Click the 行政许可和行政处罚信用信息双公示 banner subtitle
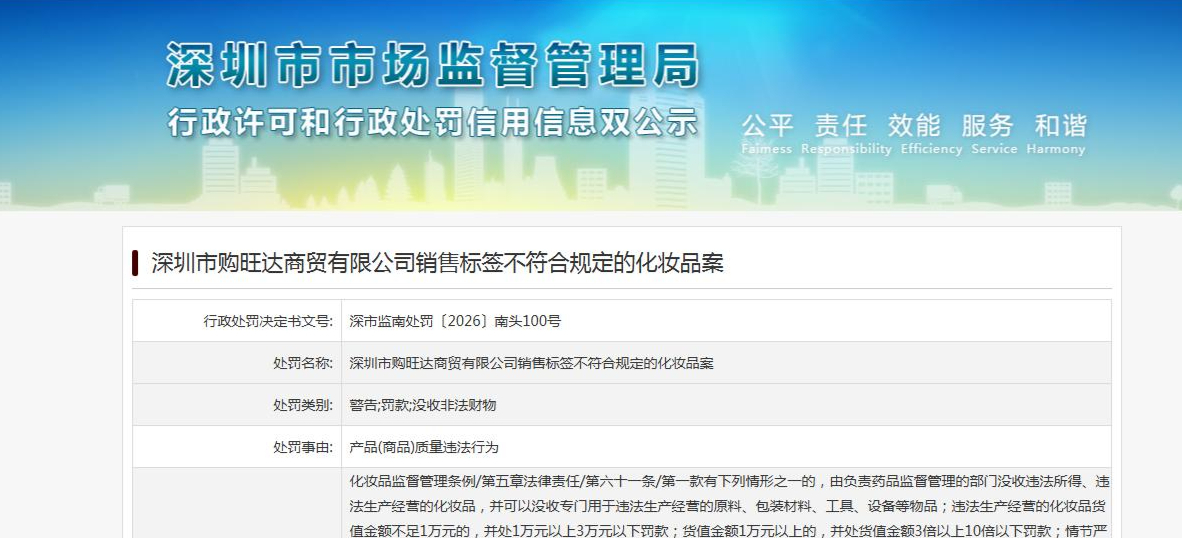Viewport: 1182px width, 538px height. click(433, 123)
